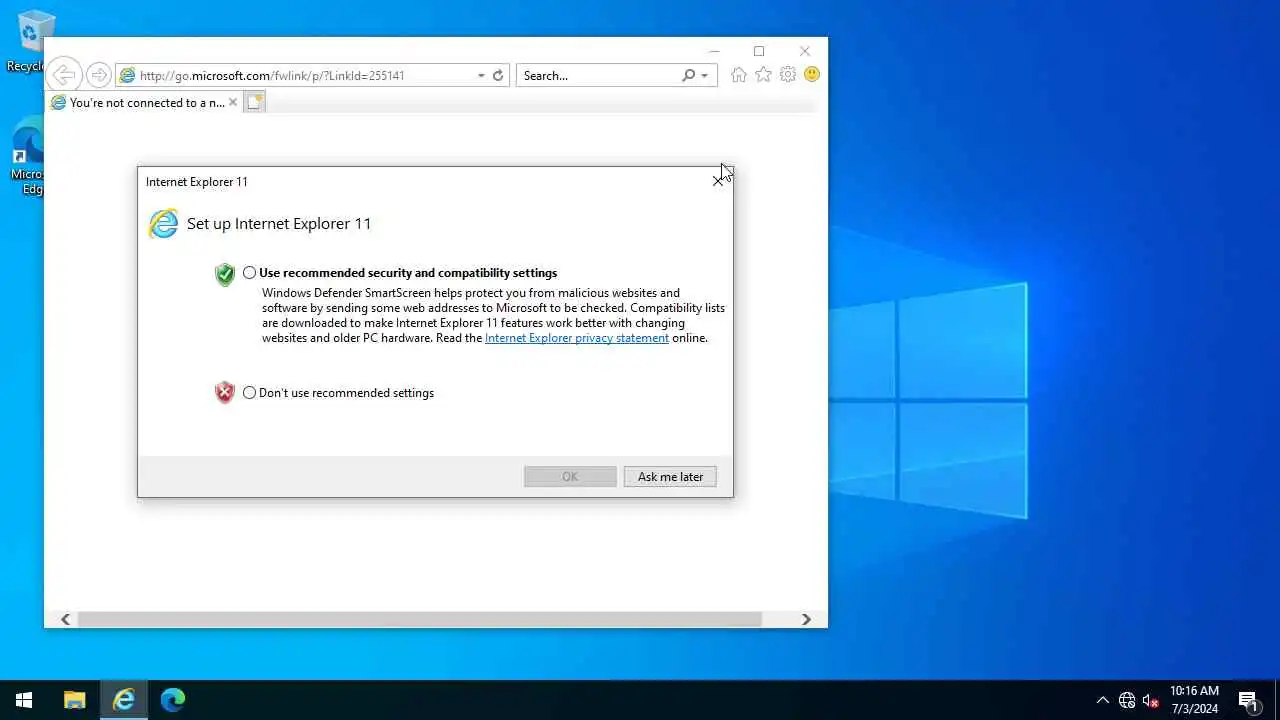This screenshot has width=1280, height=720.
Task: Click the horizontal scrollbar thumb
Action: 420,620
